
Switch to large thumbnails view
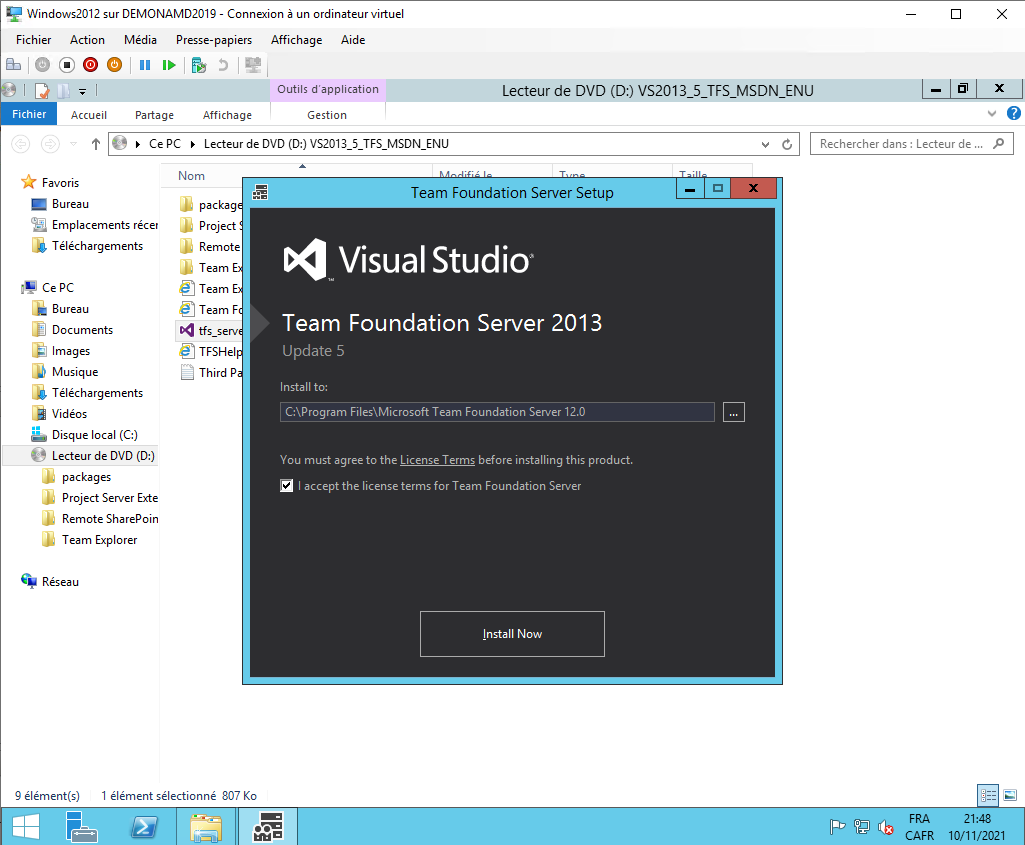[1010, 795]
